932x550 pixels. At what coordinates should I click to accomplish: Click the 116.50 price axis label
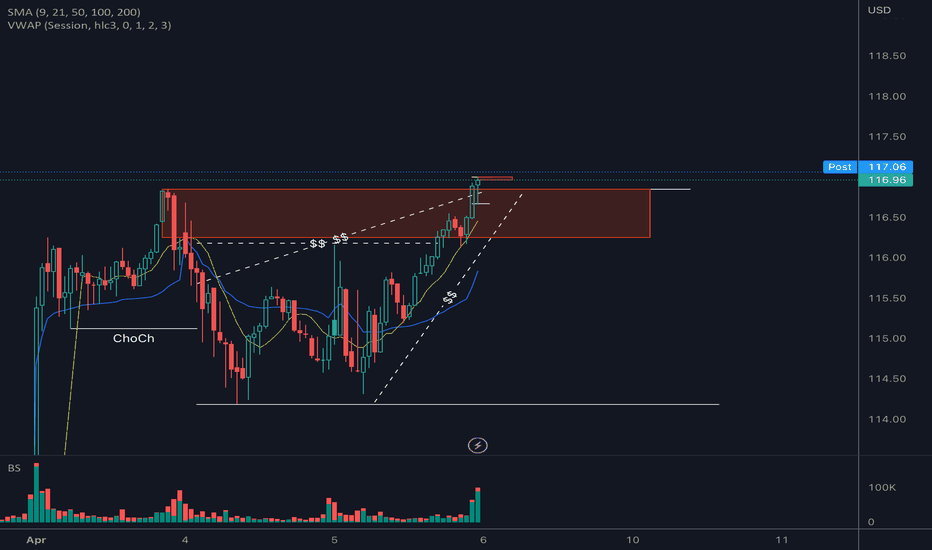[887, 218]
